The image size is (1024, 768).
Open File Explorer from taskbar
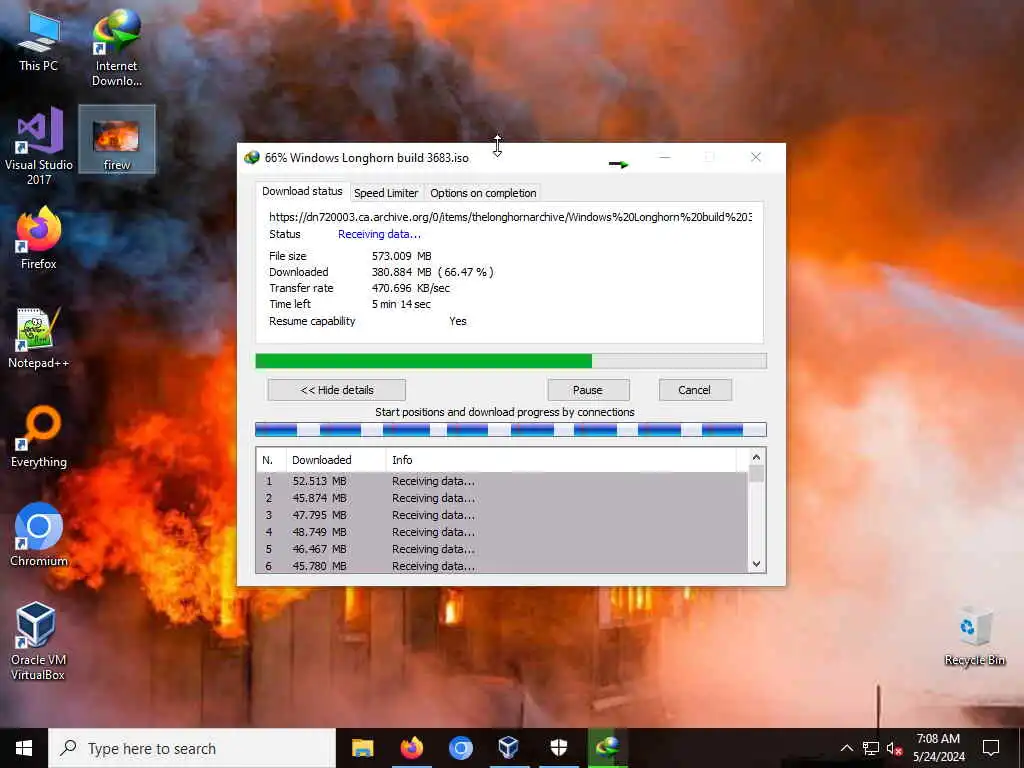[362, 748]
